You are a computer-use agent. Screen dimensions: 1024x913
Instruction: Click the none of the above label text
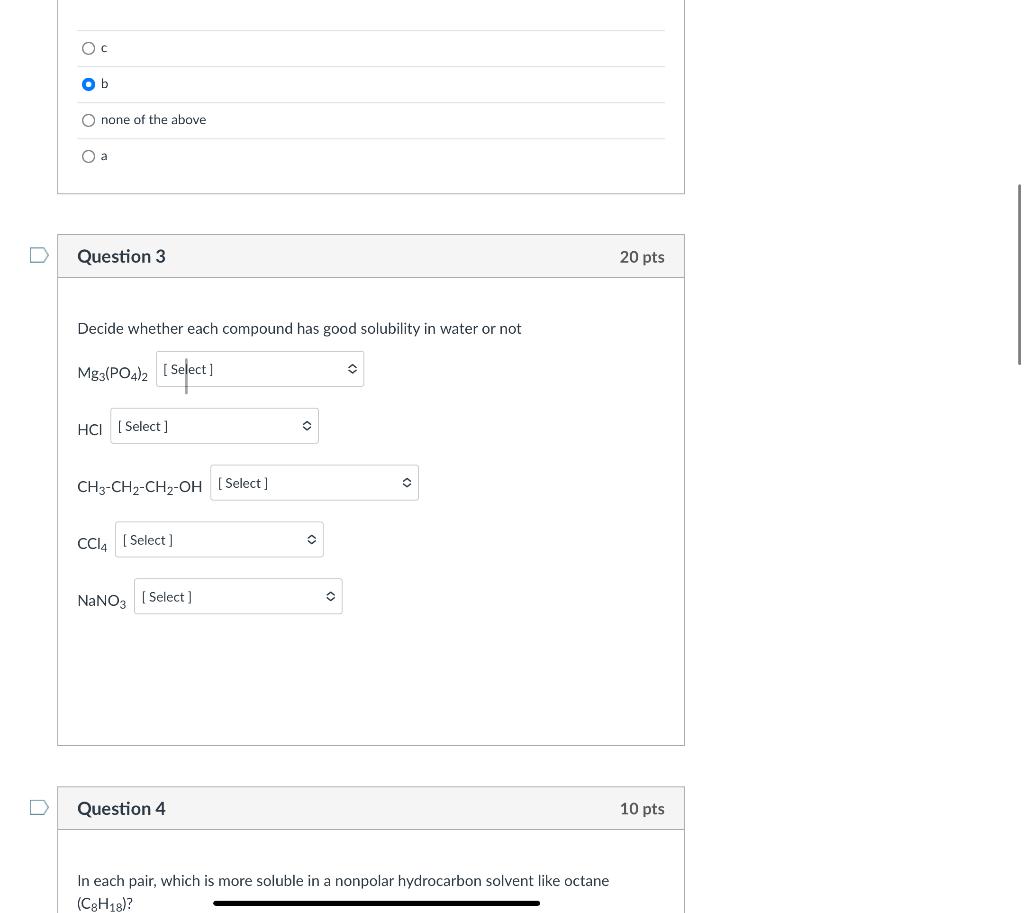pyautogui.click(x=153, y=120)
